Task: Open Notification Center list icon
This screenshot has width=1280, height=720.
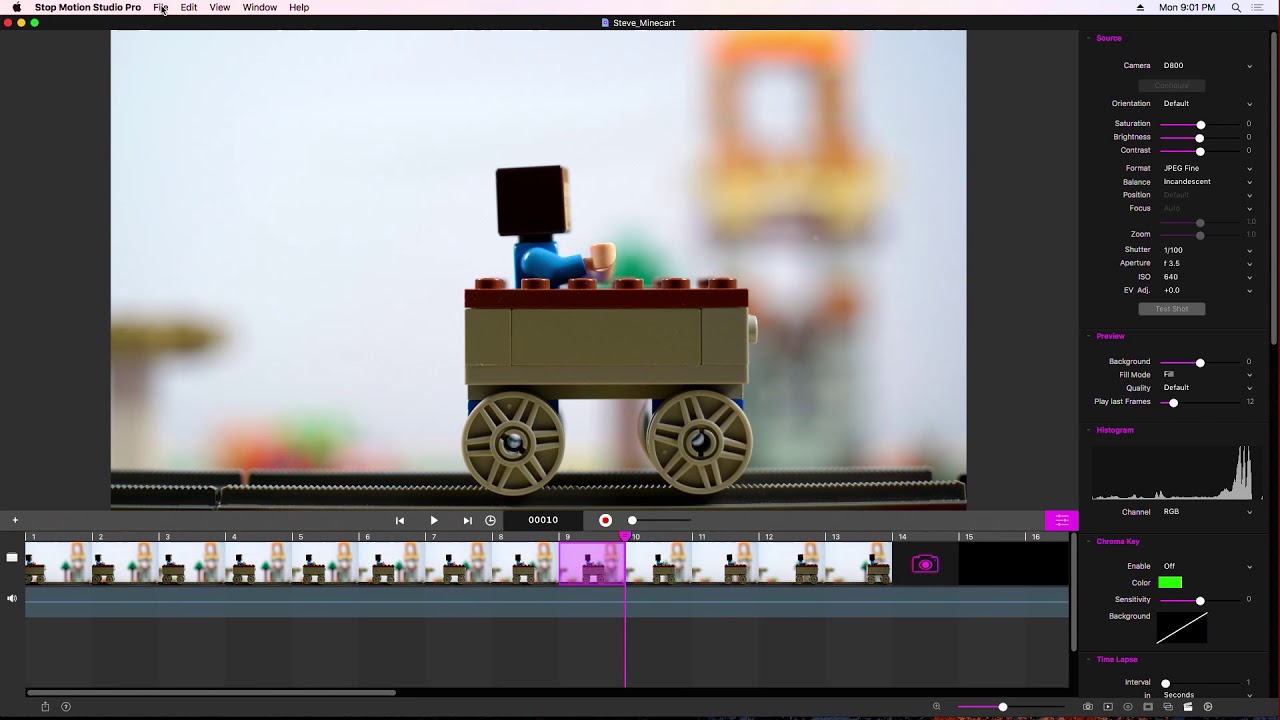Action: point(1258,7)
